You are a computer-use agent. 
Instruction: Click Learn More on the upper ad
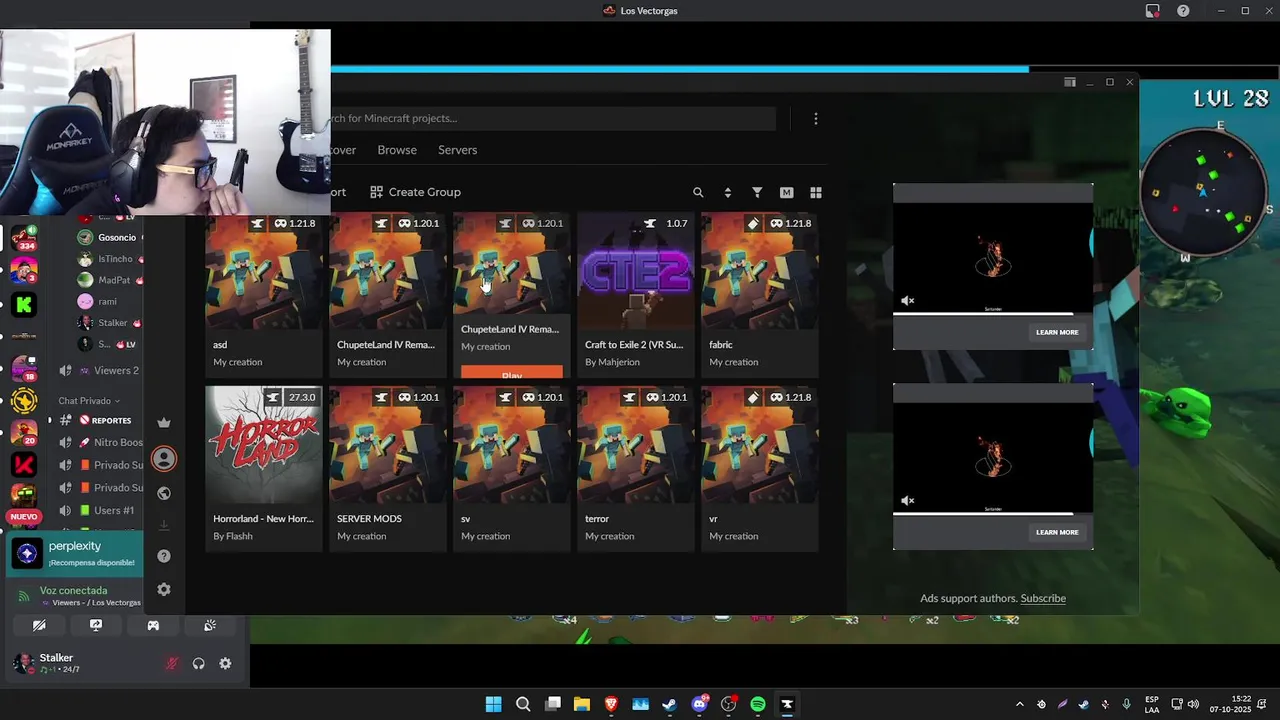click(x=1057, y=332)
